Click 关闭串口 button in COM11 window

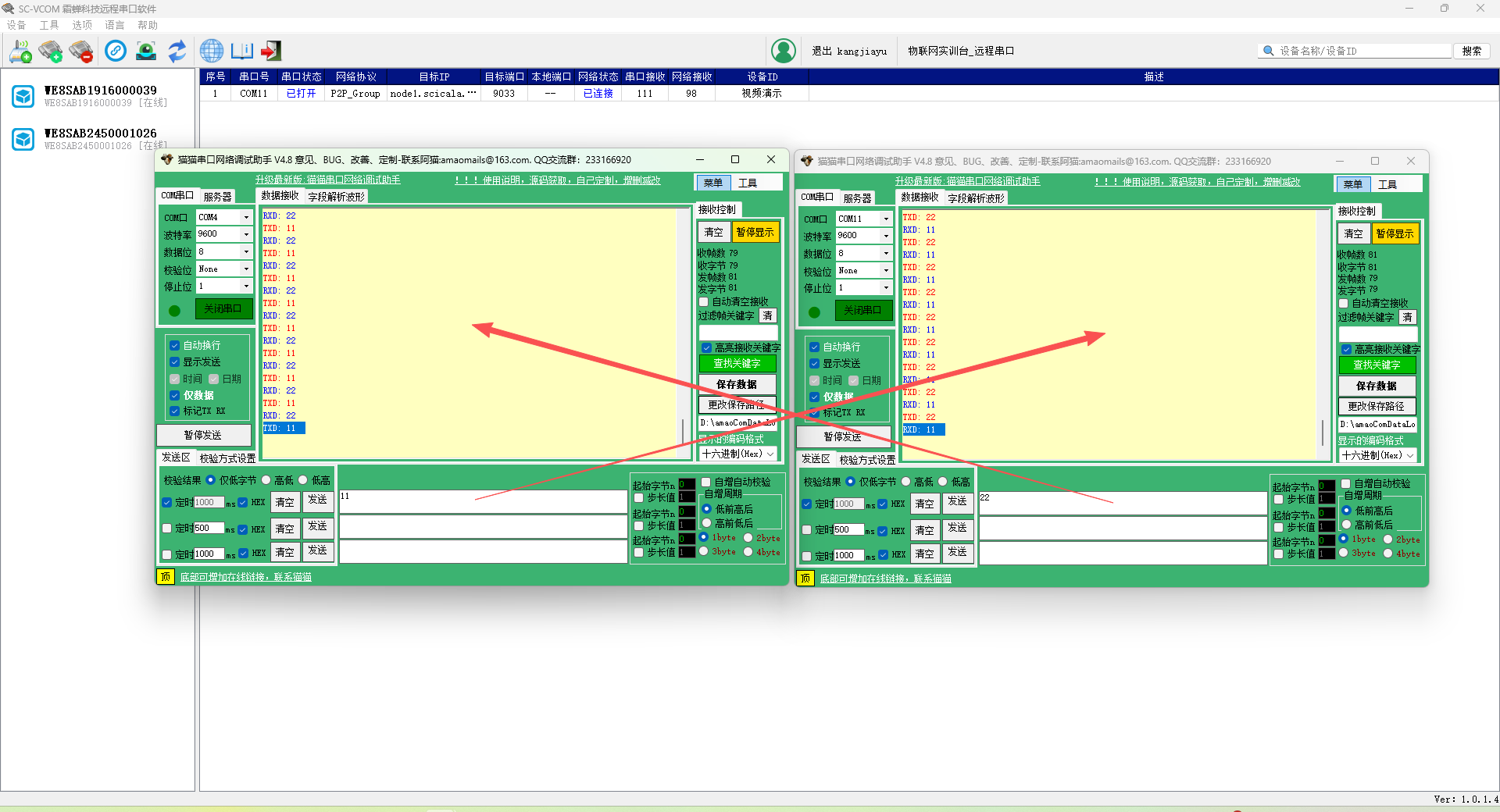[862, 311]
